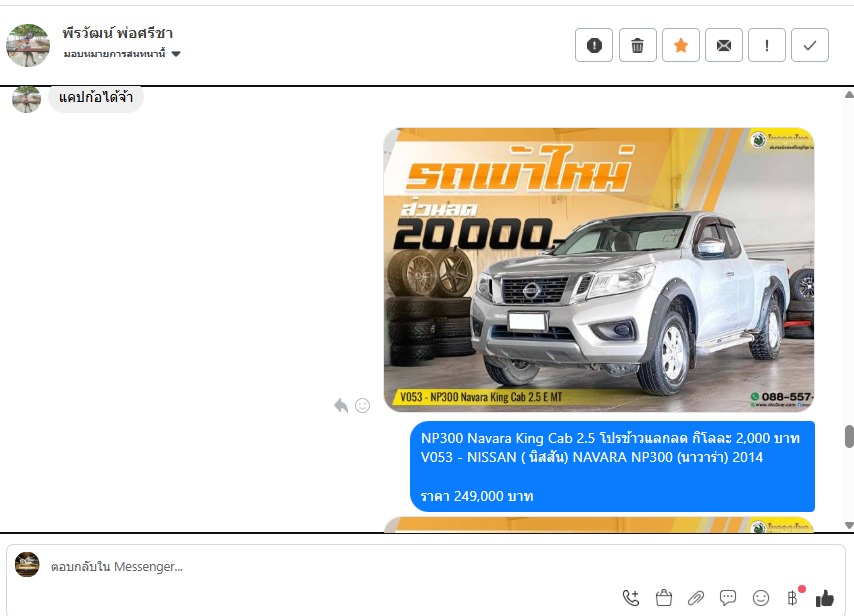Open the assign conversation dropdown arrow
854x616 pixels.
point(176,54)
